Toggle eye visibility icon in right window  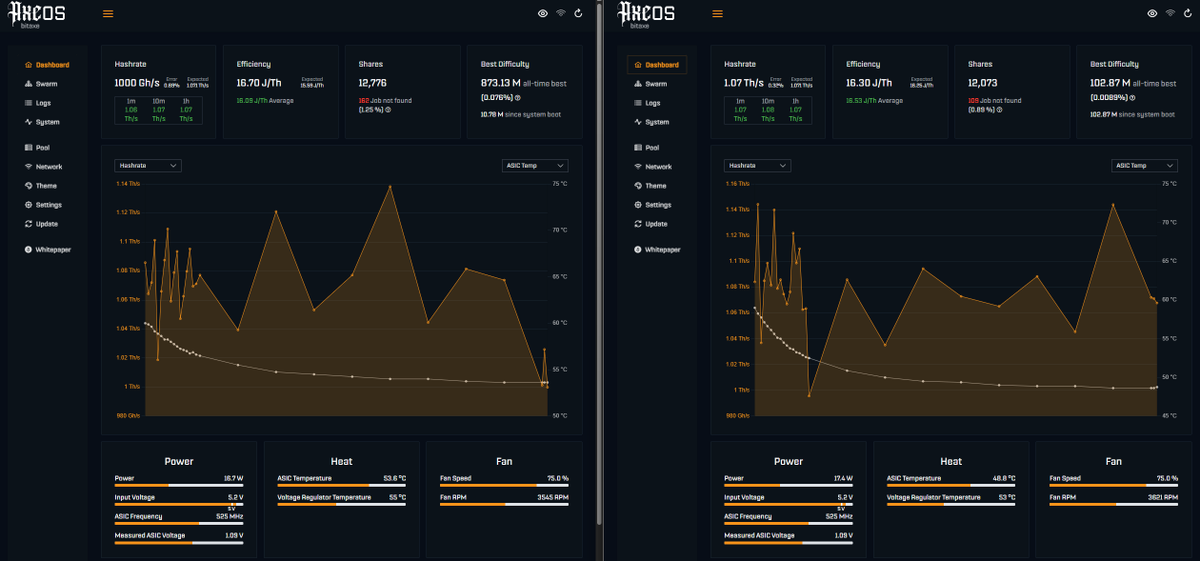tap(1152, 13)
